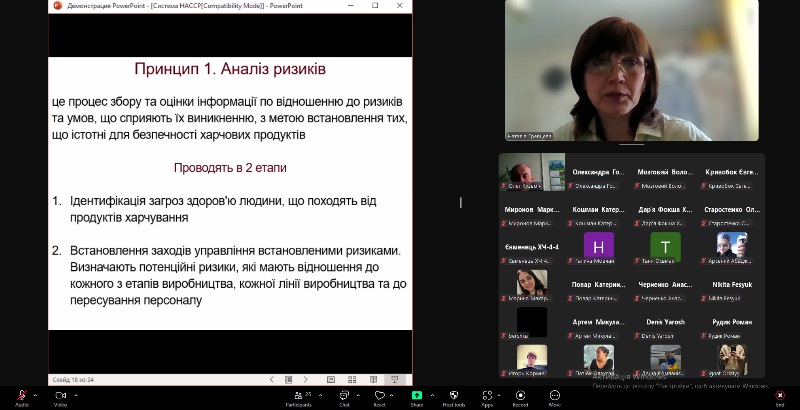Click the green Share screen icon
This screenshot has height=410, width=800.
coord(416,396)
